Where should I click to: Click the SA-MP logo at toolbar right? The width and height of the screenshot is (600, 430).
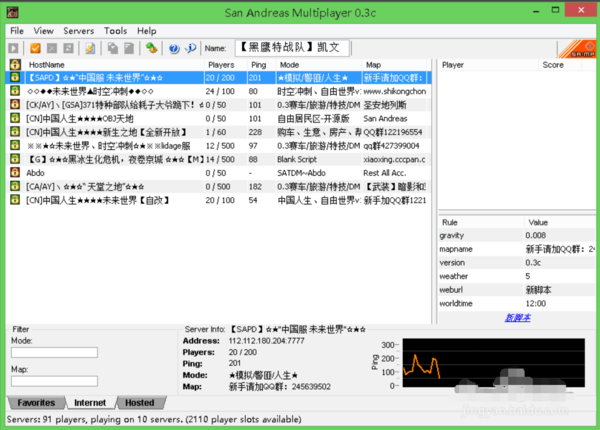[x=577, y=49]
